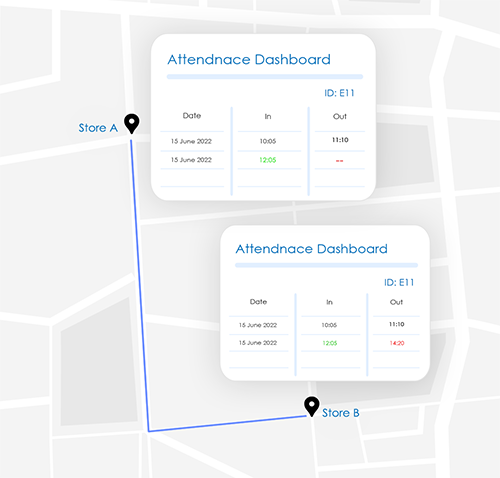Click light blue bar under upper dashboard title
This screenshot has width=500, height=478.
[265, 77]
